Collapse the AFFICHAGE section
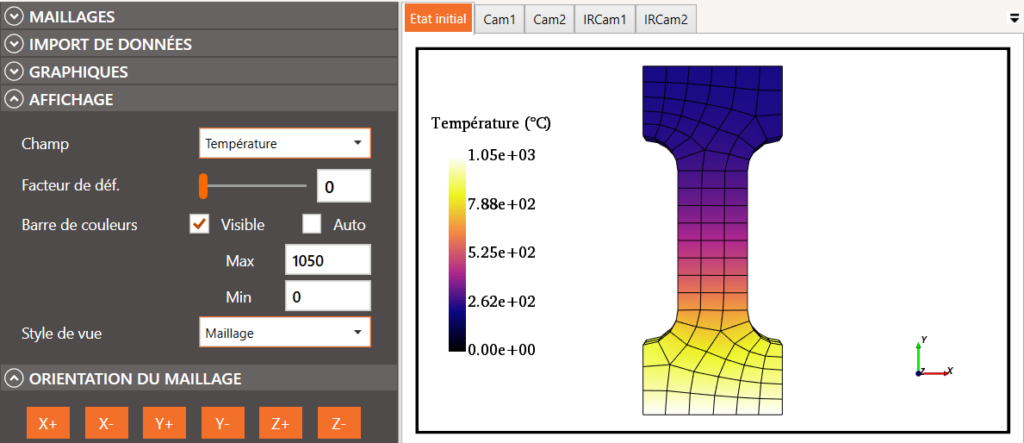 (199, 99)
